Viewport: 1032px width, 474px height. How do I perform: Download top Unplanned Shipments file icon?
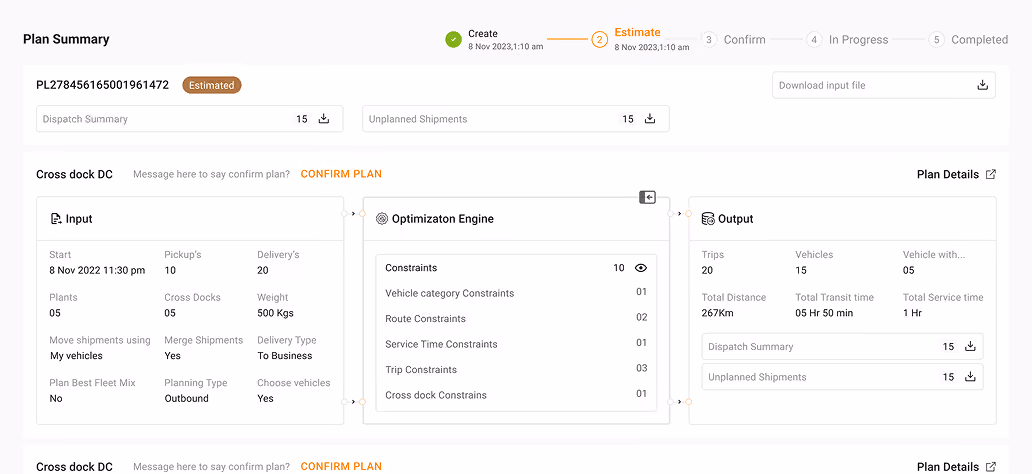point(650,119)
